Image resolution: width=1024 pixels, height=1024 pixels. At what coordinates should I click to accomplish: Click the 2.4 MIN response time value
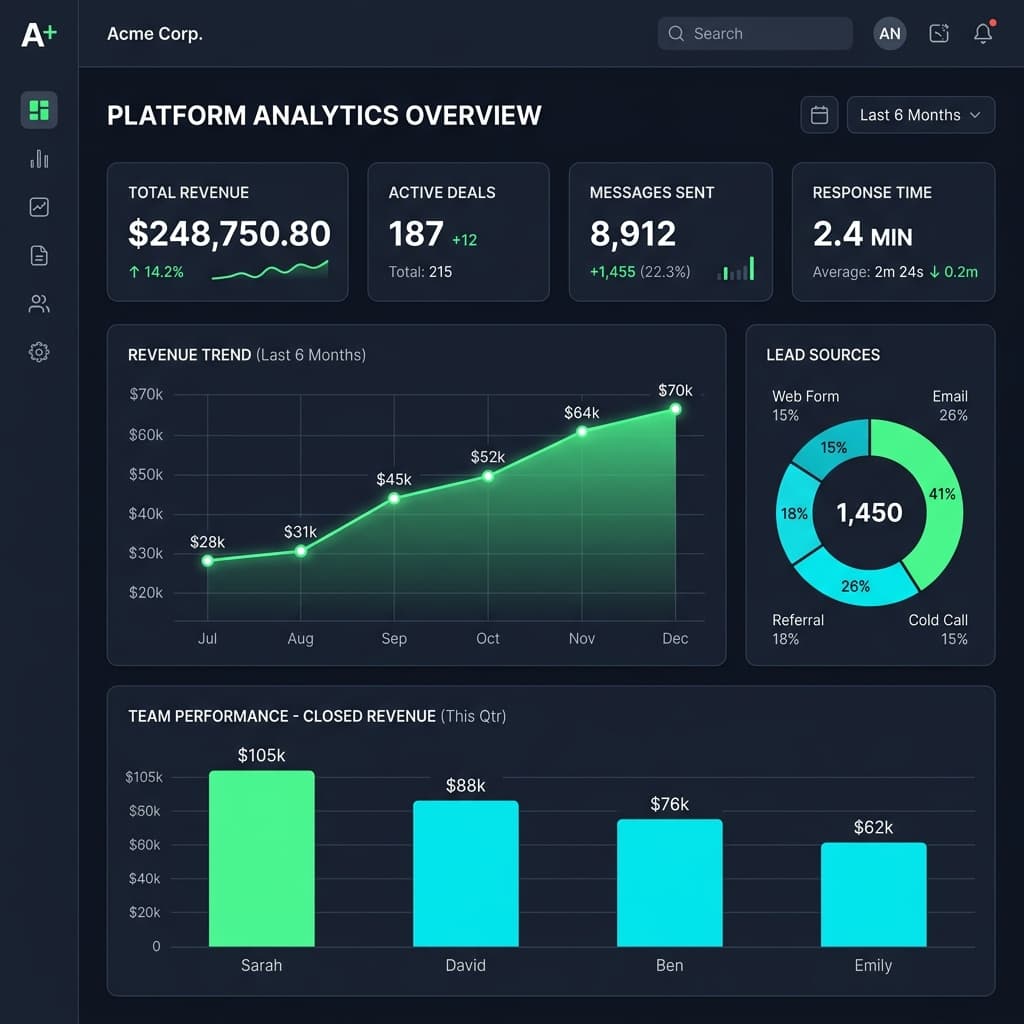point(863,234)
